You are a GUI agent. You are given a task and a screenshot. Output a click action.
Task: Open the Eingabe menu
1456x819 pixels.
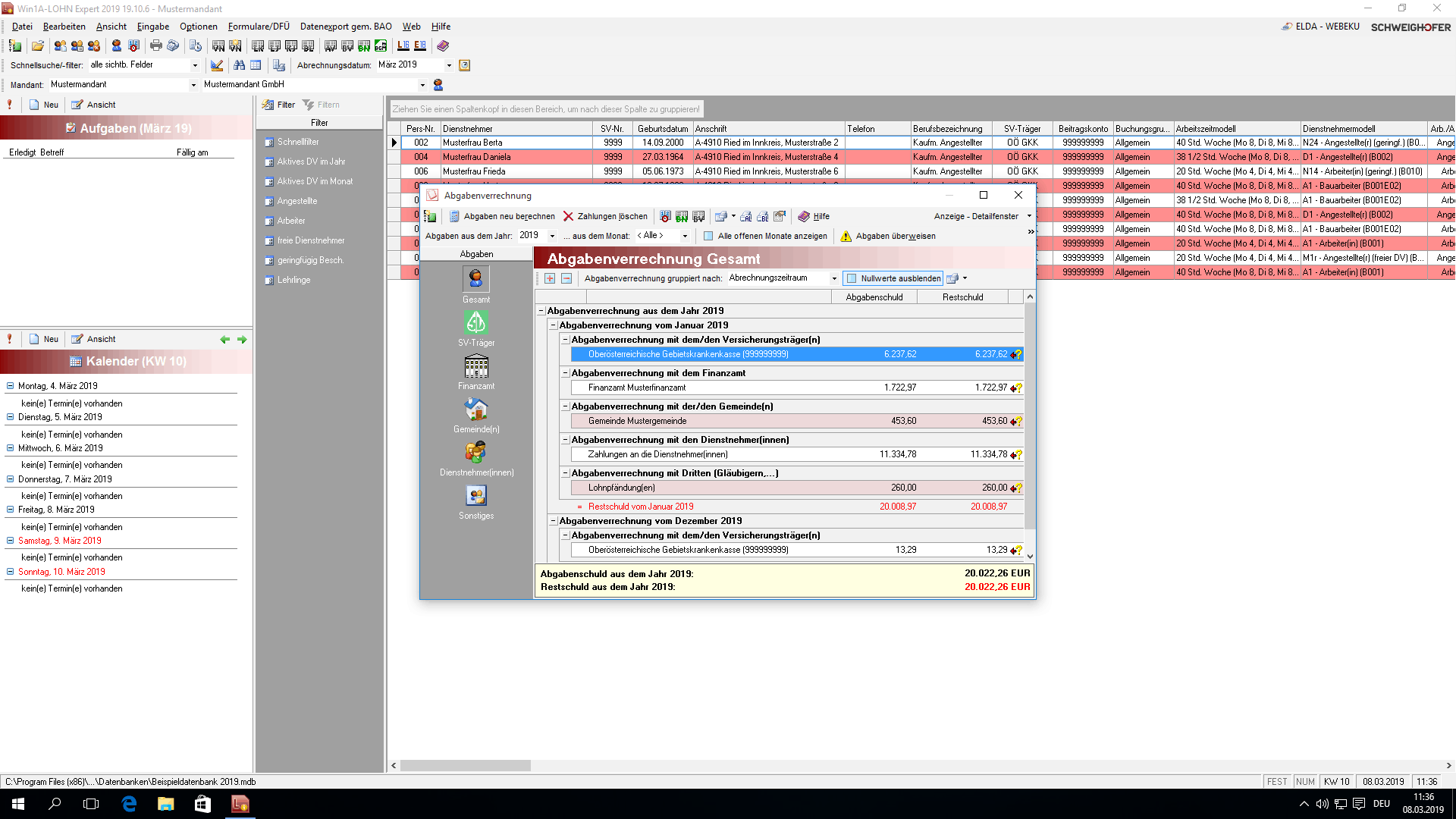(x=152, y=27)
